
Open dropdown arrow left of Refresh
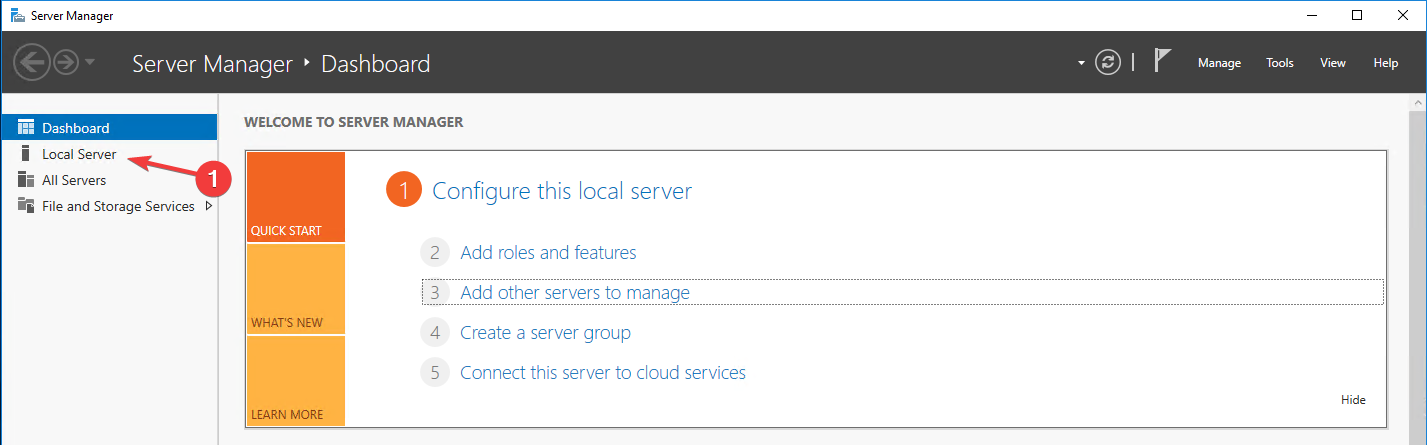tap(1081, 63)
